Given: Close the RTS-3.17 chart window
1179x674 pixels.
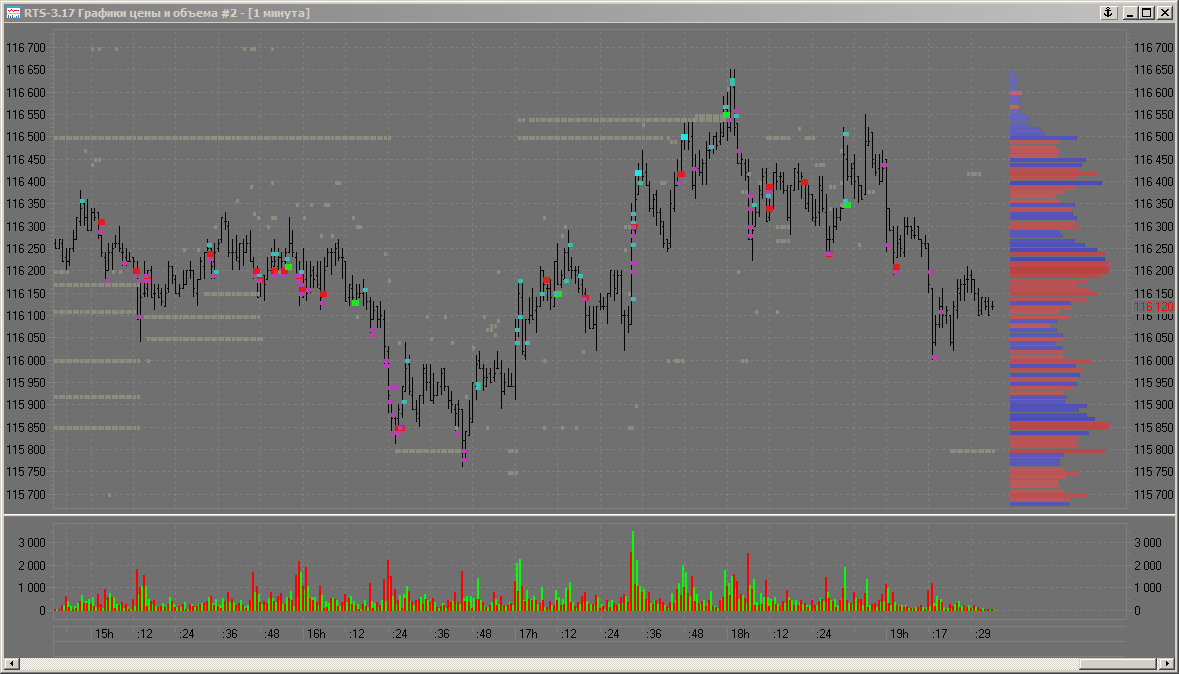Looking at the screenshot, I should pyautogui.click(x=1163, y=13).
